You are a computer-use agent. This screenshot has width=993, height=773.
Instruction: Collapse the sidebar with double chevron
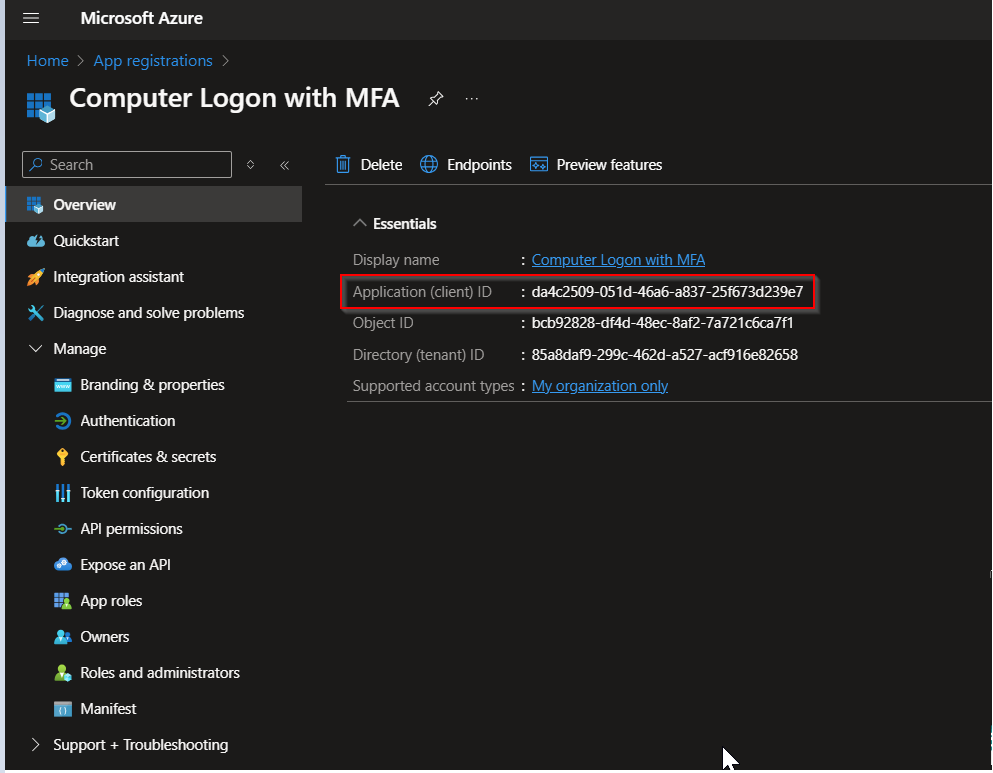(284, 165)
